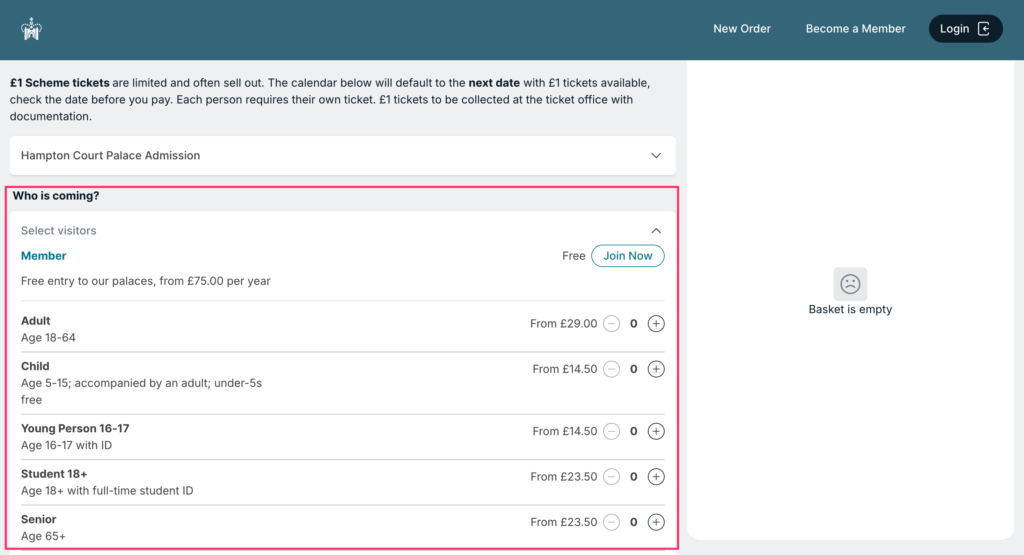
Task: Add a Young Person 16-17 ticket
Action: 656,431
